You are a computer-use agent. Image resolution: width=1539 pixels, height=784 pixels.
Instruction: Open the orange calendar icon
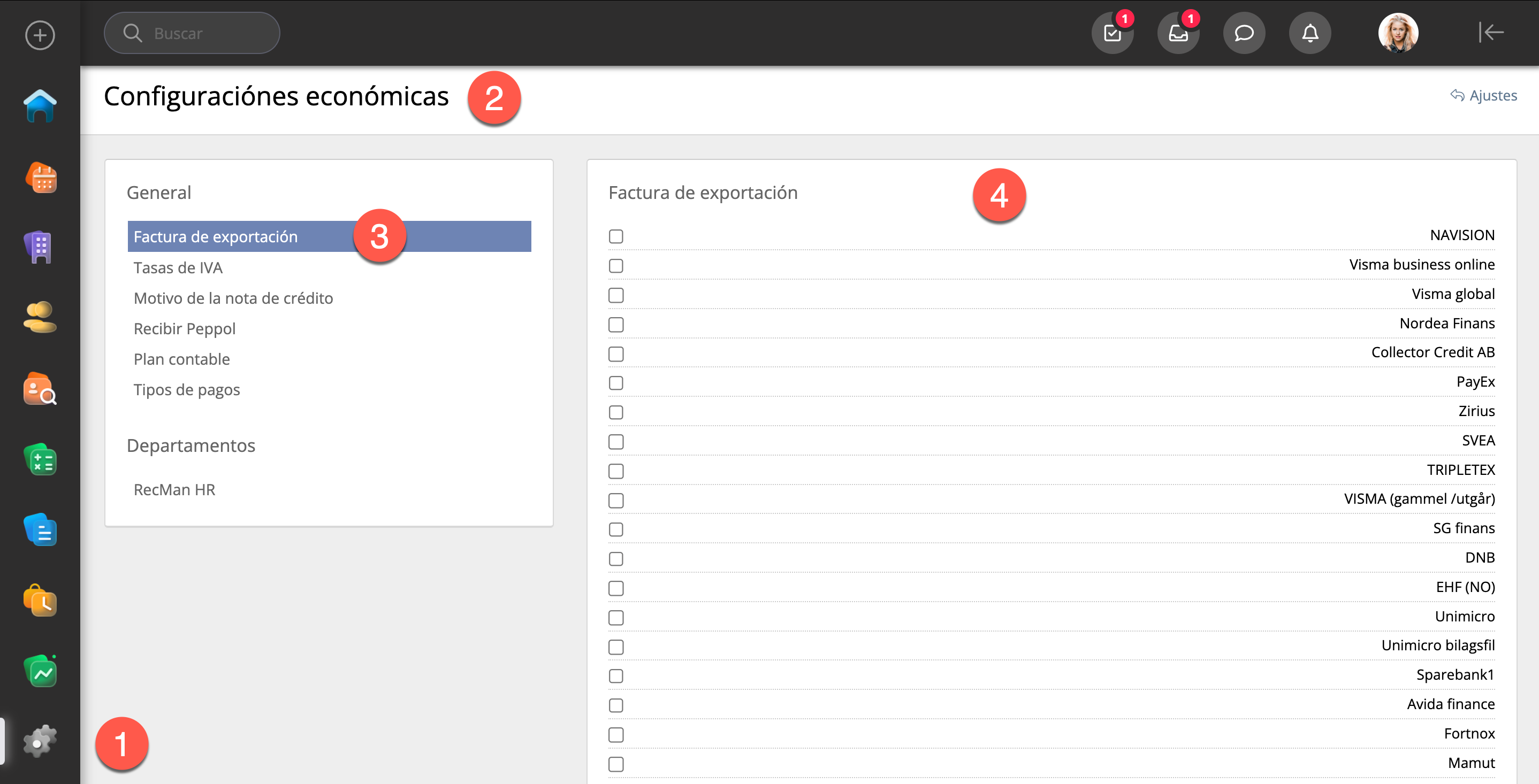tap(40, 178)
